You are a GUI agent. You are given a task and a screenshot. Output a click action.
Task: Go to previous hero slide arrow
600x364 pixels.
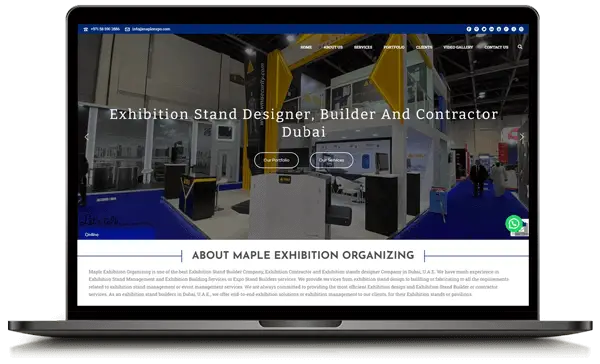pyautogui.click(x=86, y=137)
